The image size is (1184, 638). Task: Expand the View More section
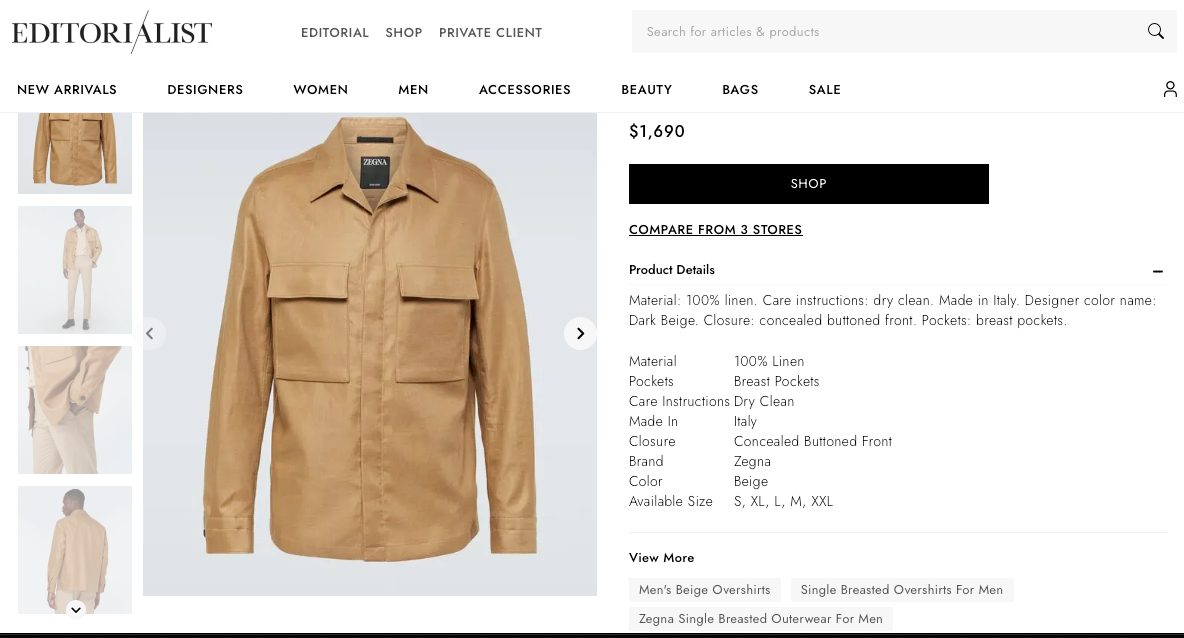click(661, 557)
